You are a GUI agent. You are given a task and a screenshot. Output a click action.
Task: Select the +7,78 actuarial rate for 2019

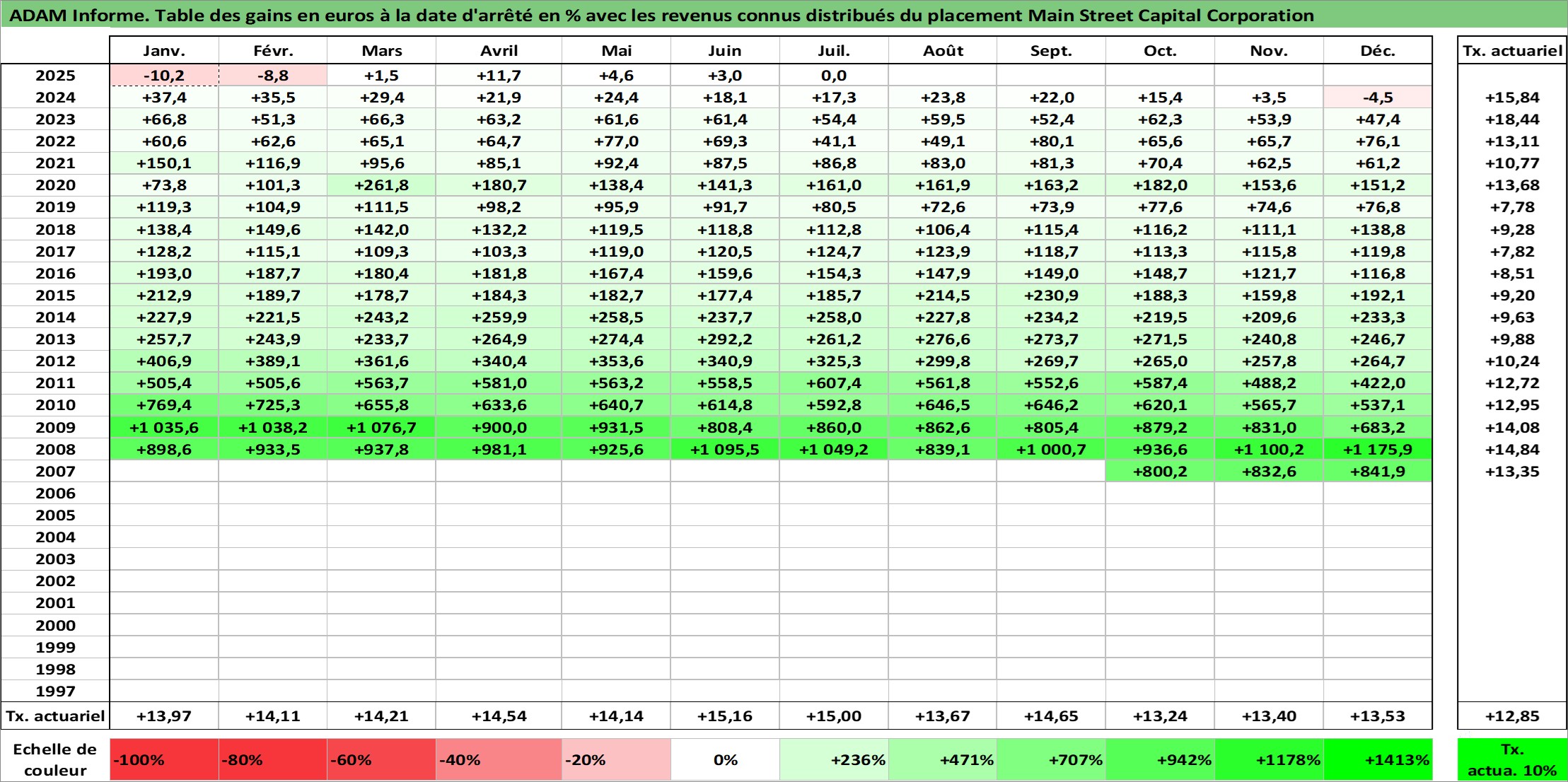(1512, 207)
